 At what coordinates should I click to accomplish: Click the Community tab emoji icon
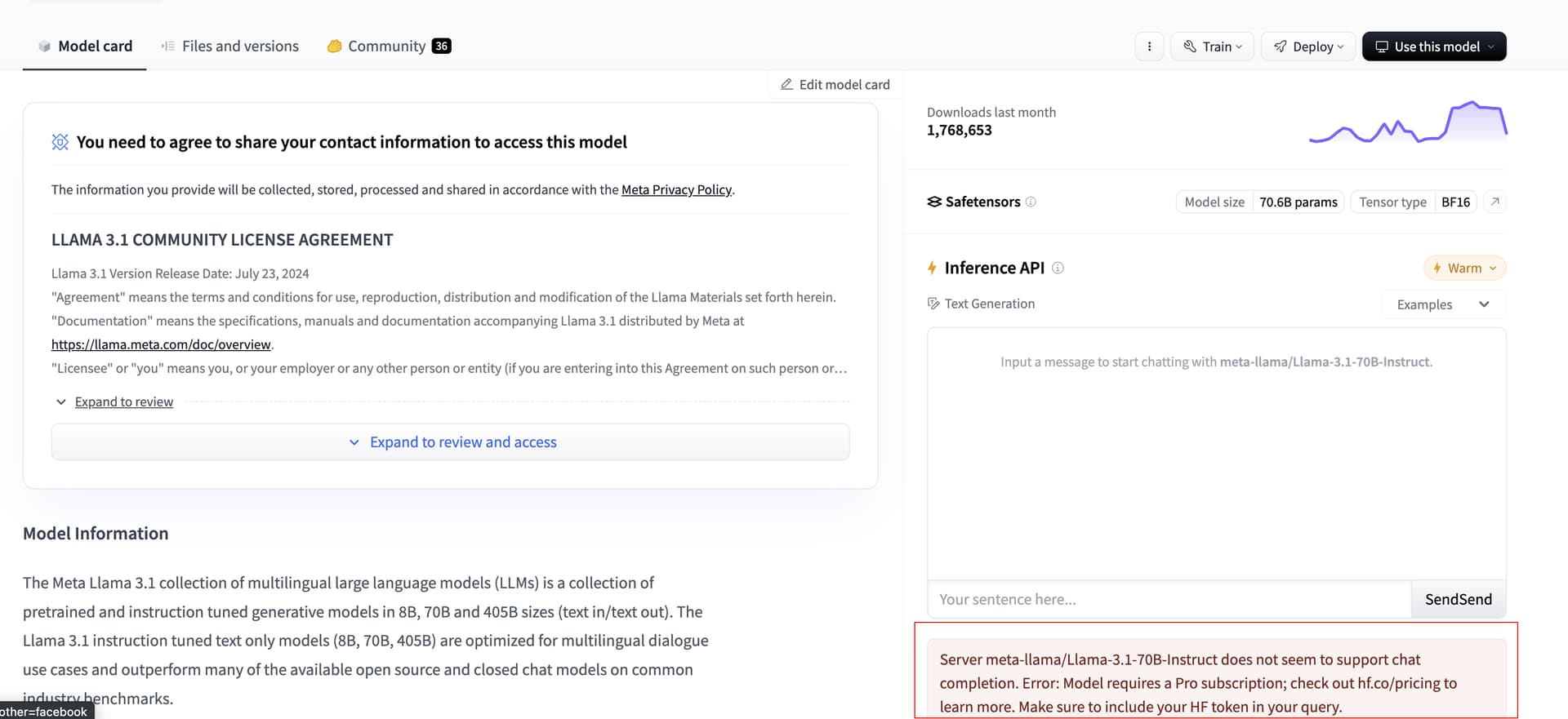click(334, 47)
